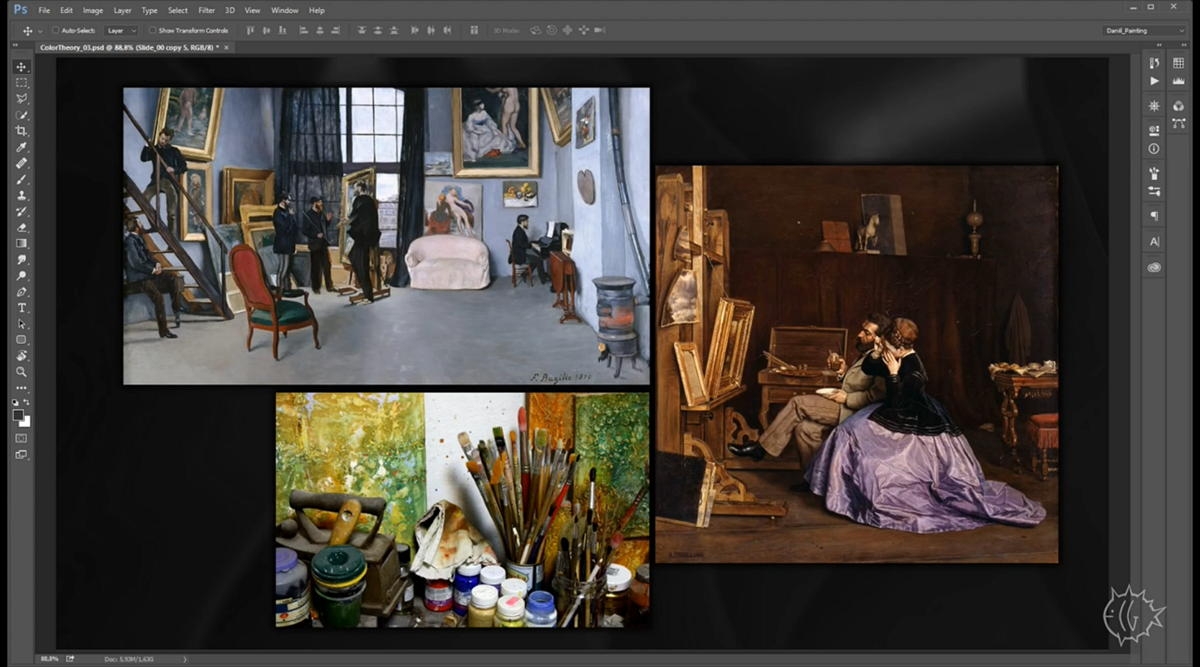This screenshot has width=1200, height=667.
Task: Click the foreground color swatch
Action: click(x=18, y=415)
